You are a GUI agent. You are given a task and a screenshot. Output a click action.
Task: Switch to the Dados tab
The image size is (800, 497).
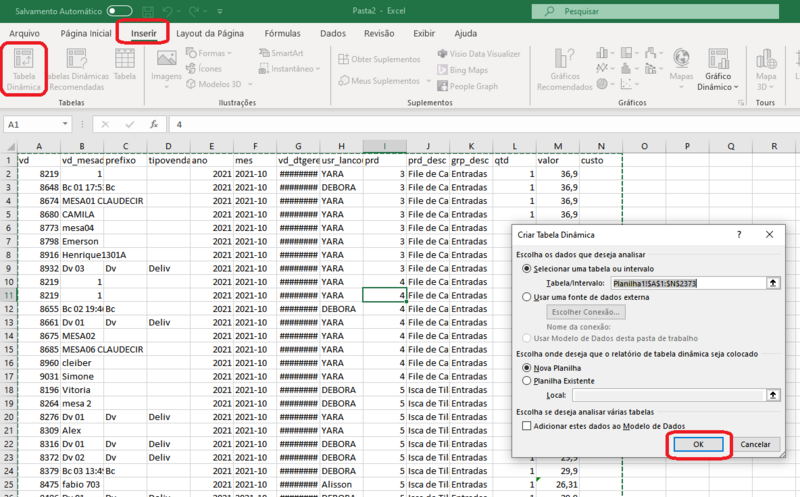[333, 33]
